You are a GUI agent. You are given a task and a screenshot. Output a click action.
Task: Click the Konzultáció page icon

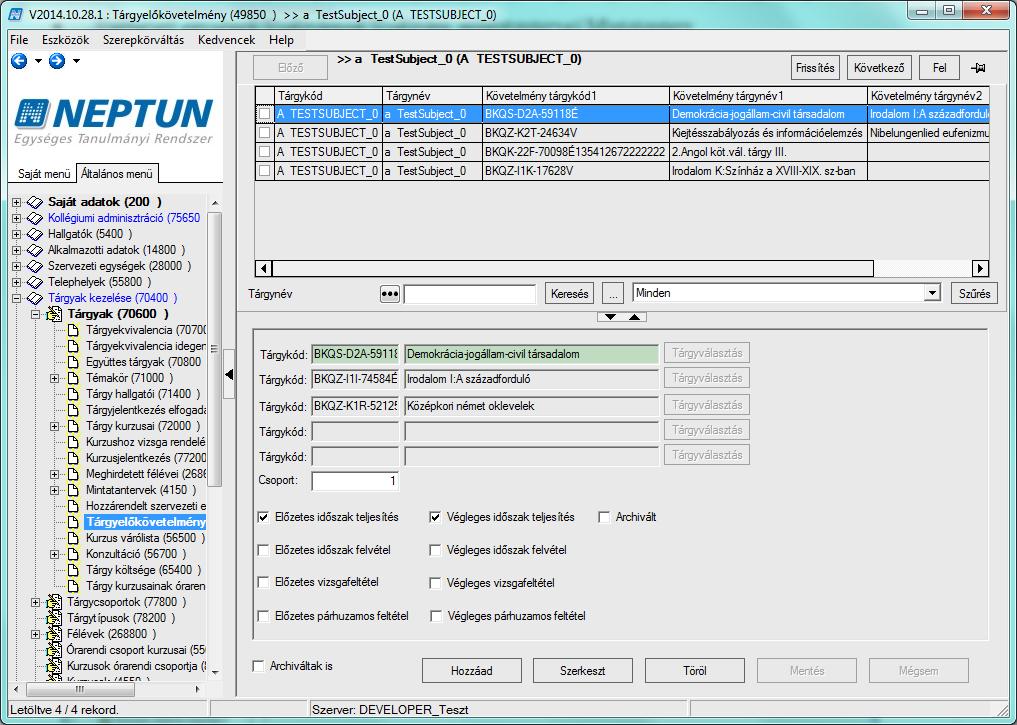pyautogui.click(x=73, y=554)
